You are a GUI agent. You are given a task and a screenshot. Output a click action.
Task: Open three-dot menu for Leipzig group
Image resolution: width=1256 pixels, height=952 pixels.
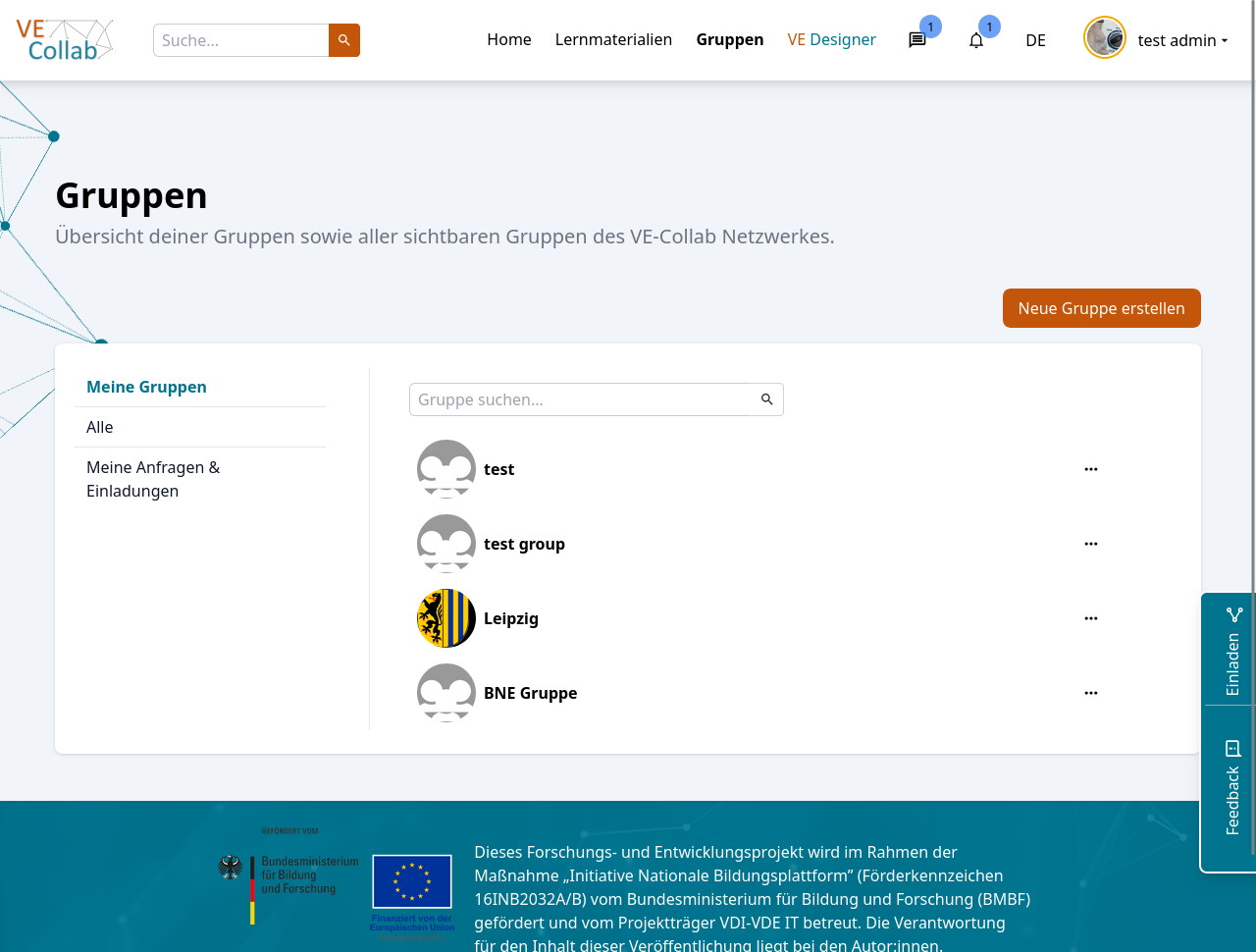pos(1091,618)
